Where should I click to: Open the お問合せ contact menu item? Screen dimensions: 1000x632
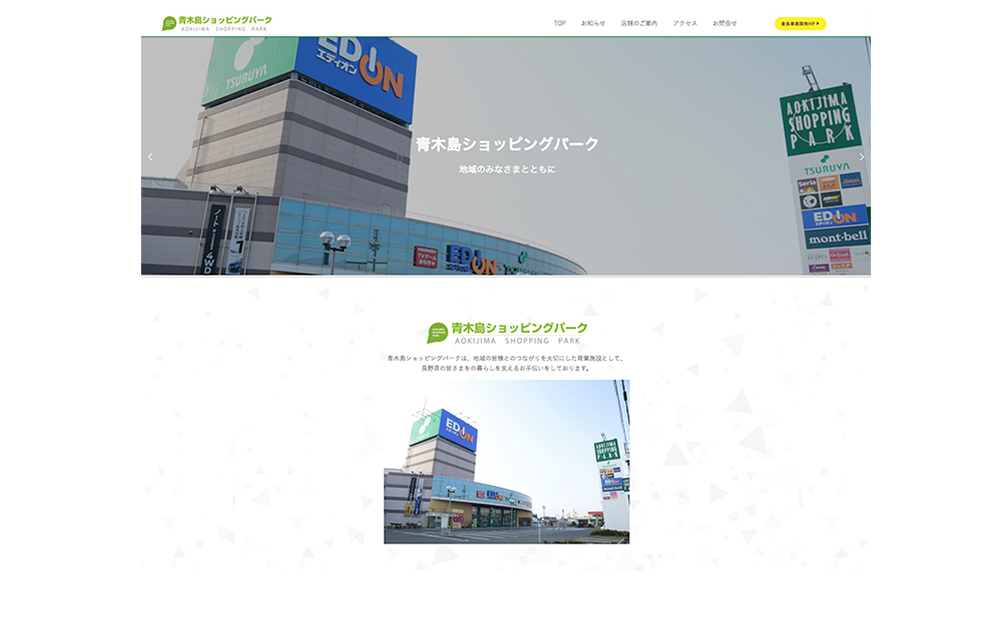[x=724, y=23]
